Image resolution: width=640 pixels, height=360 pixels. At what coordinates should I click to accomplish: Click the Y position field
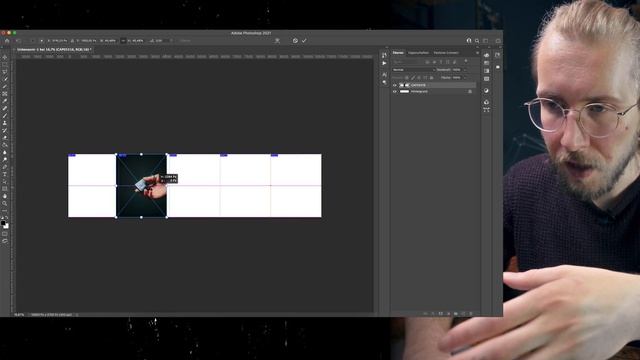point(89,41)
